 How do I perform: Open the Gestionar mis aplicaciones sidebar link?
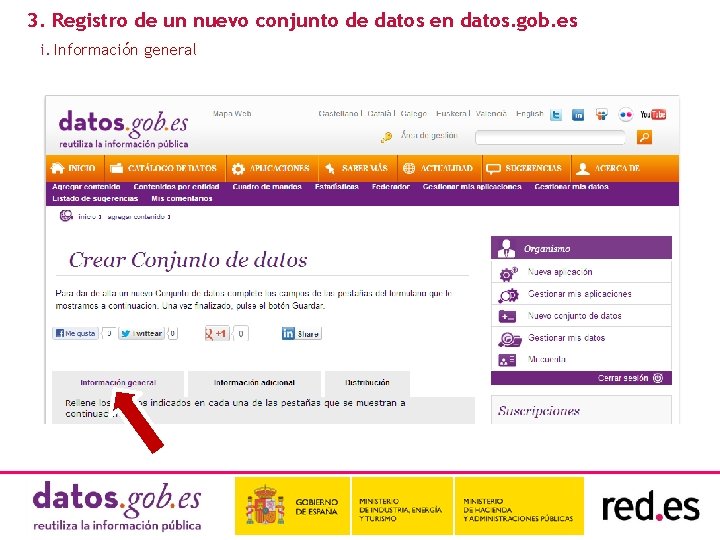(x=579, y=294)
